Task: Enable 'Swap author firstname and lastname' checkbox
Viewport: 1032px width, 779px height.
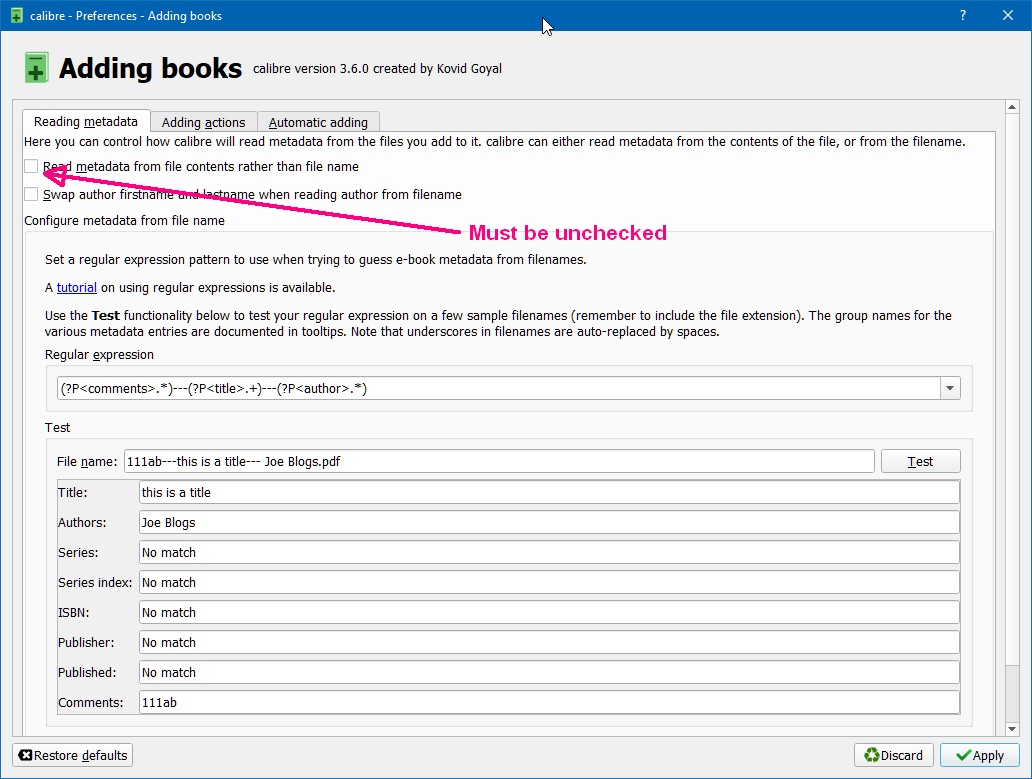Action: (x=31, y=194)
